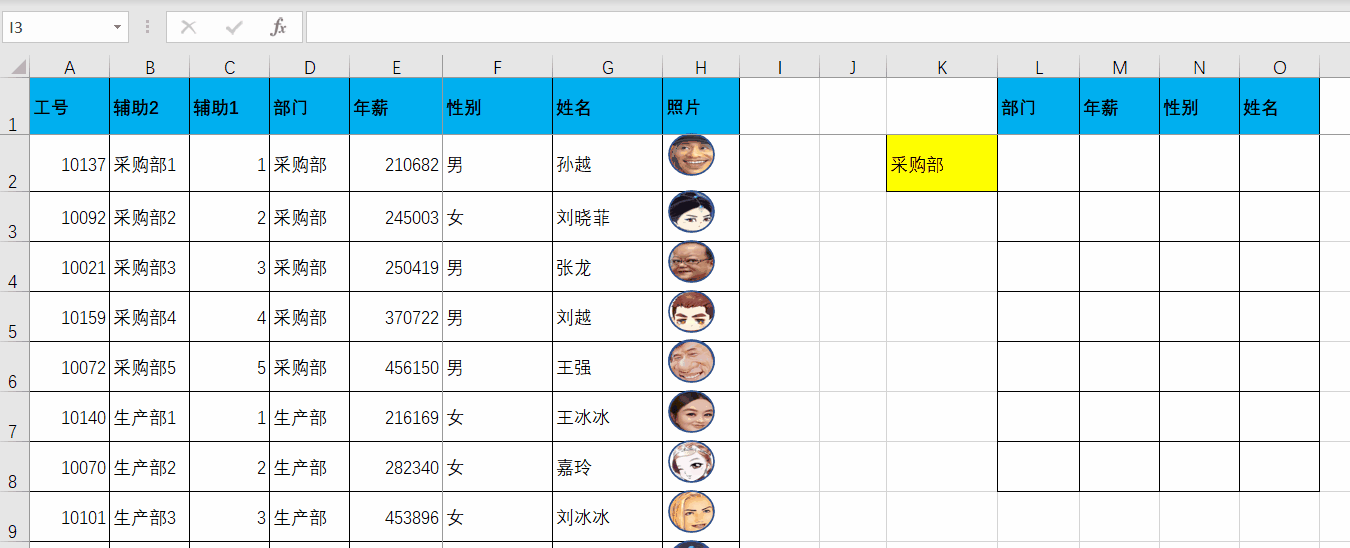This screenshot has height=548, width=1350.
Task: Select column D header
Action: pos(309,67)
